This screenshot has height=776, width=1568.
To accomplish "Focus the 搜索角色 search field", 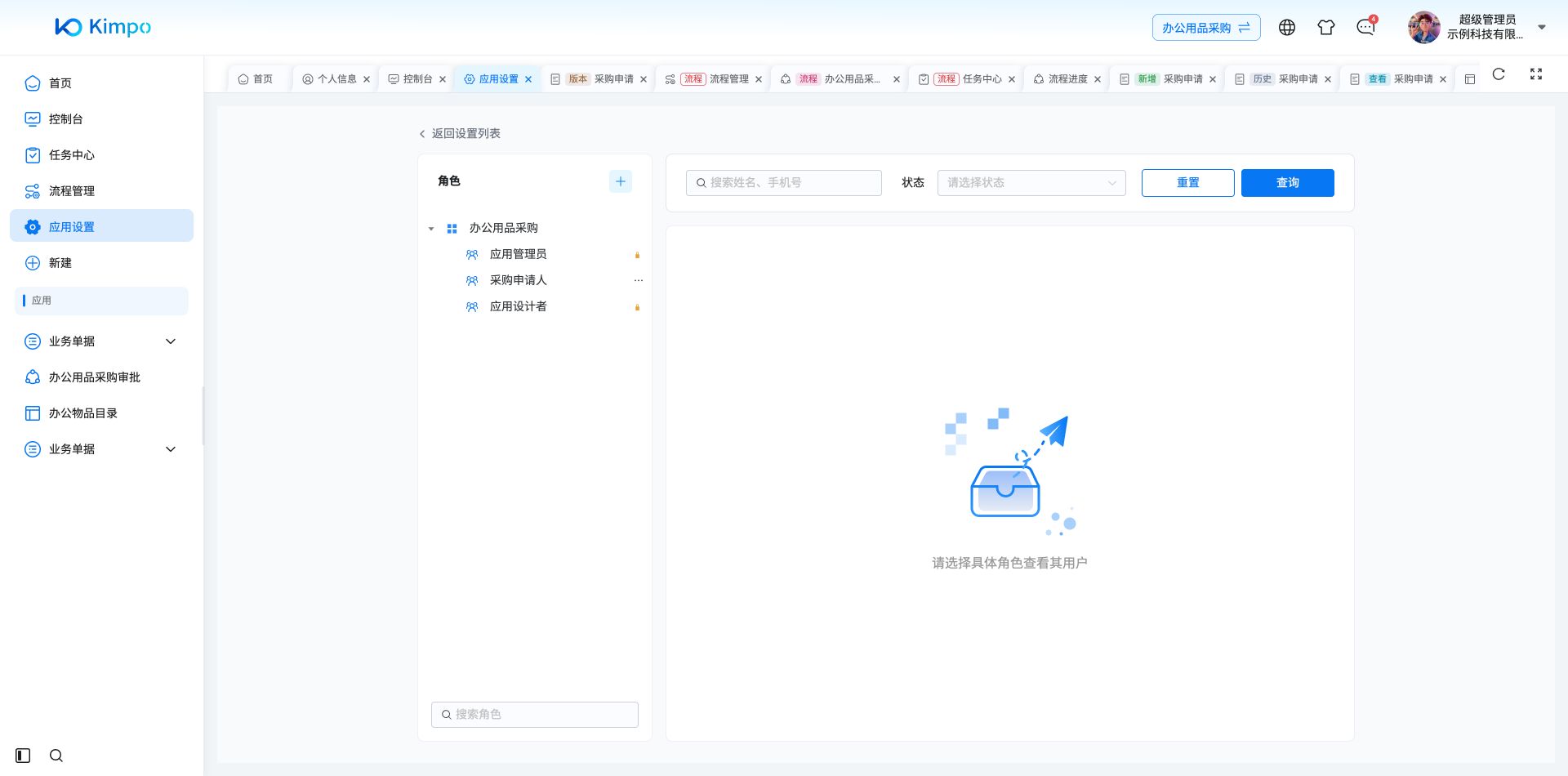I will point(535,715).
